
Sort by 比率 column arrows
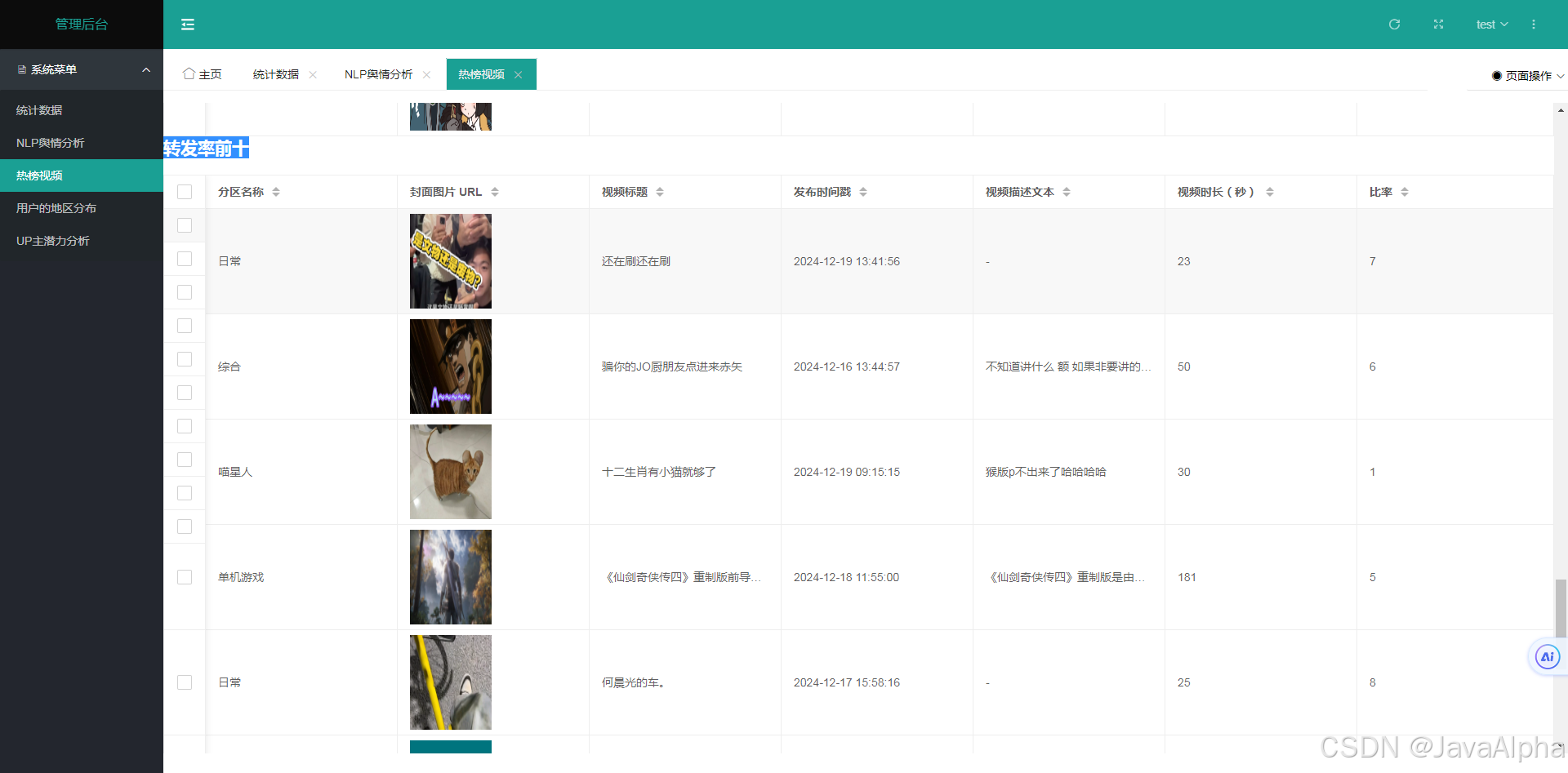pos(1405,192)
